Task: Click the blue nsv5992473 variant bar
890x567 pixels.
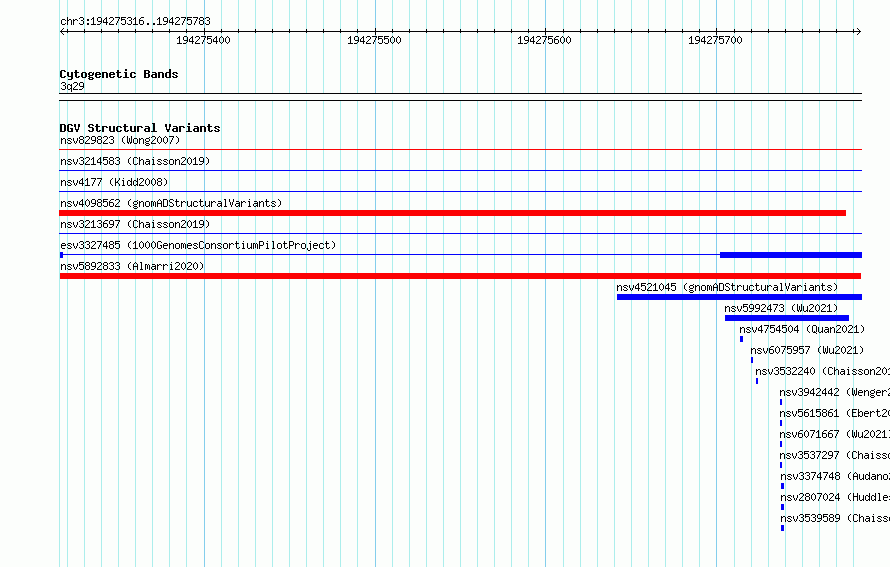Action: (x=787, y=318)
